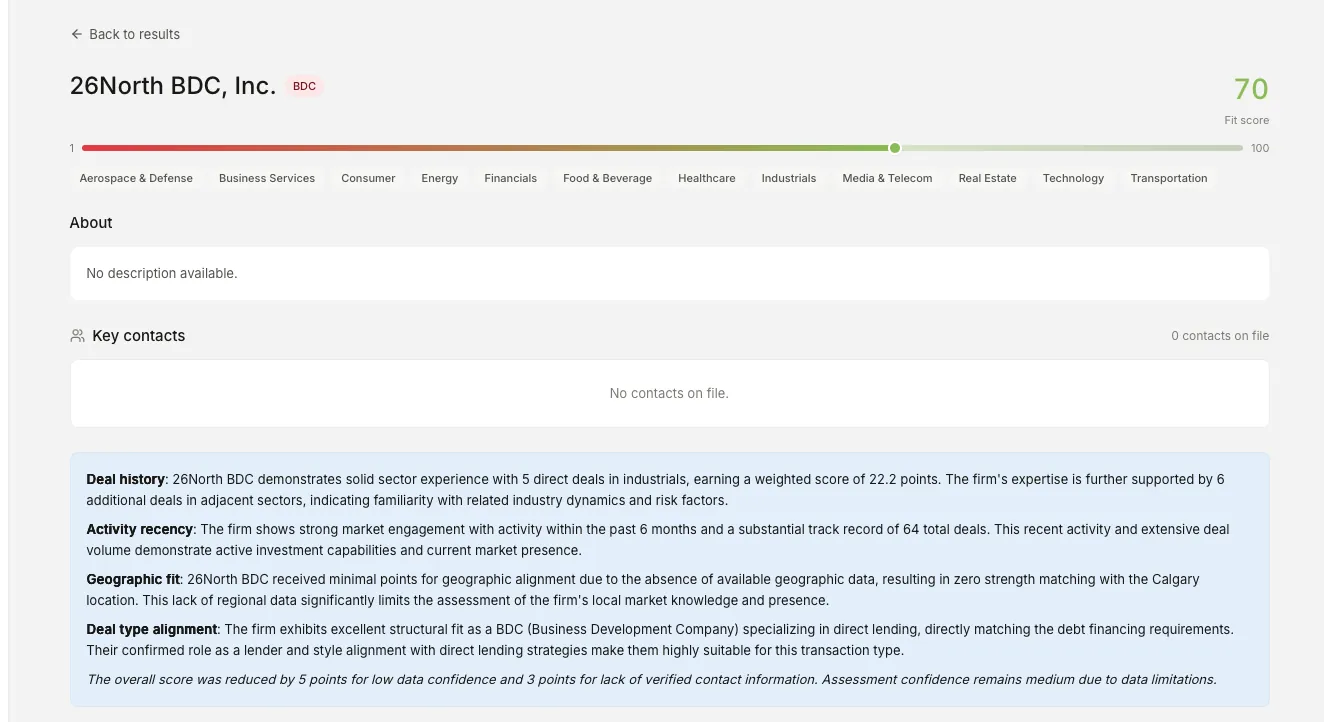This screenshot has width=1324, height=722.
Task: Select the Business Services sector
Action: click(x=266, y=178)
